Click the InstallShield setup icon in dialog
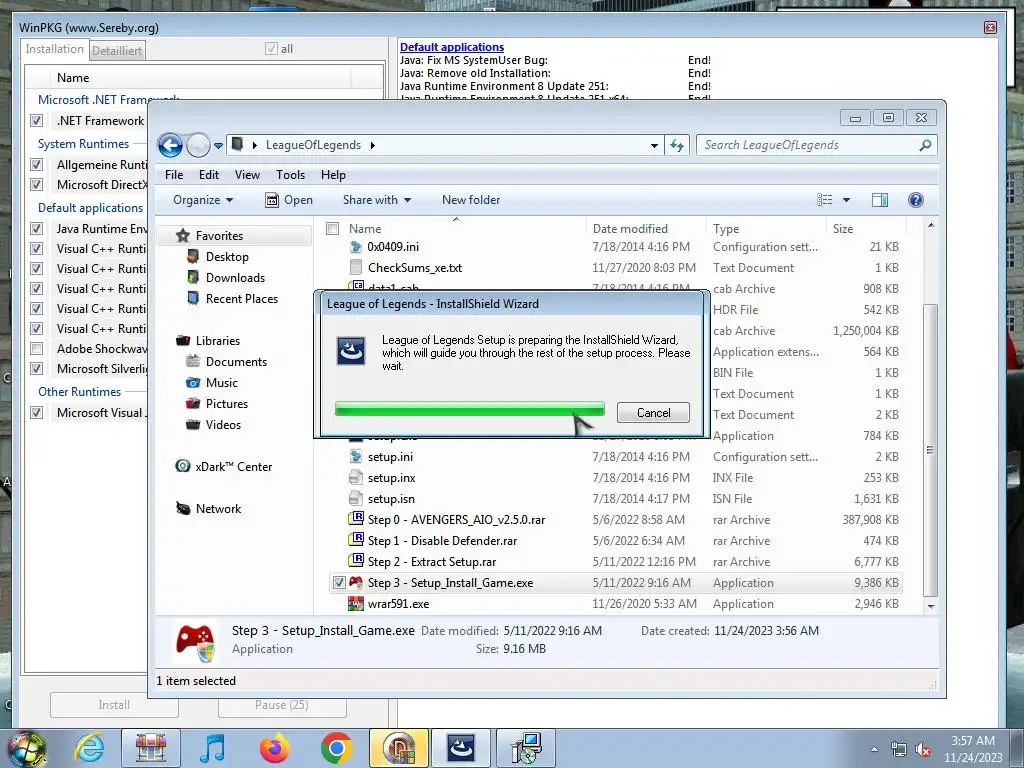 pyautogui.click(x=351, y=351)
